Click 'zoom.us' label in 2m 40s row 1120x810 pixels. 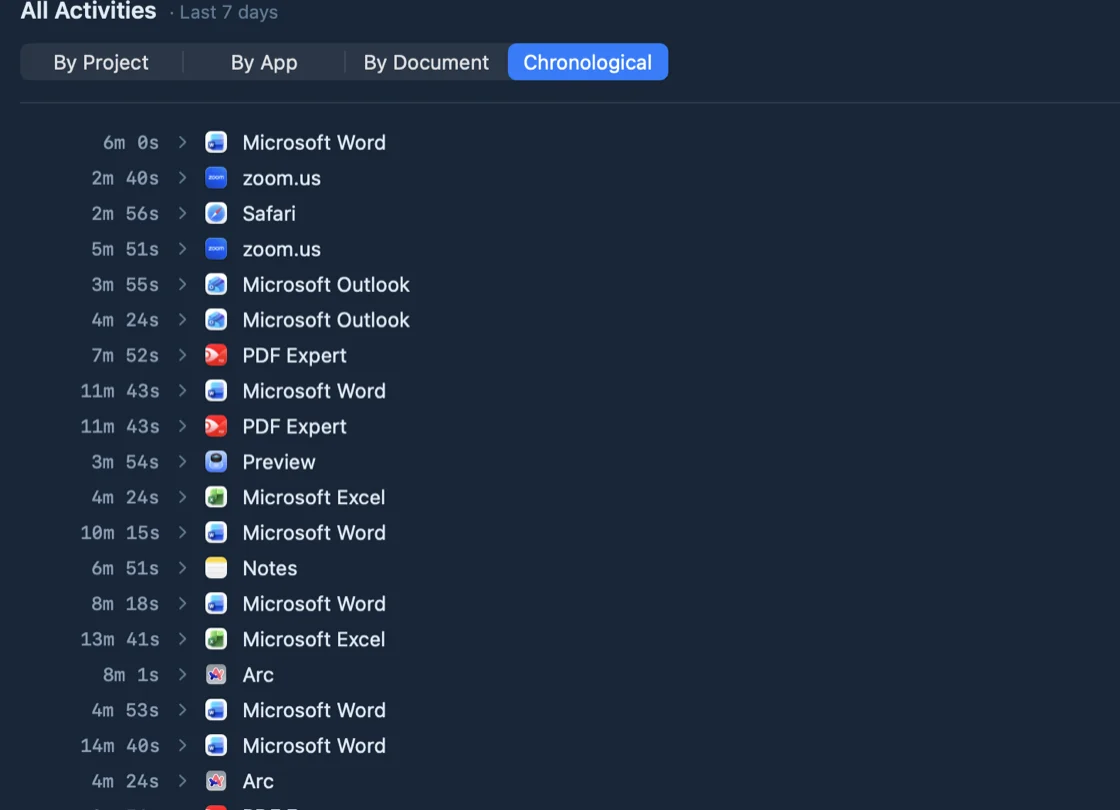(x=281, y=179)
